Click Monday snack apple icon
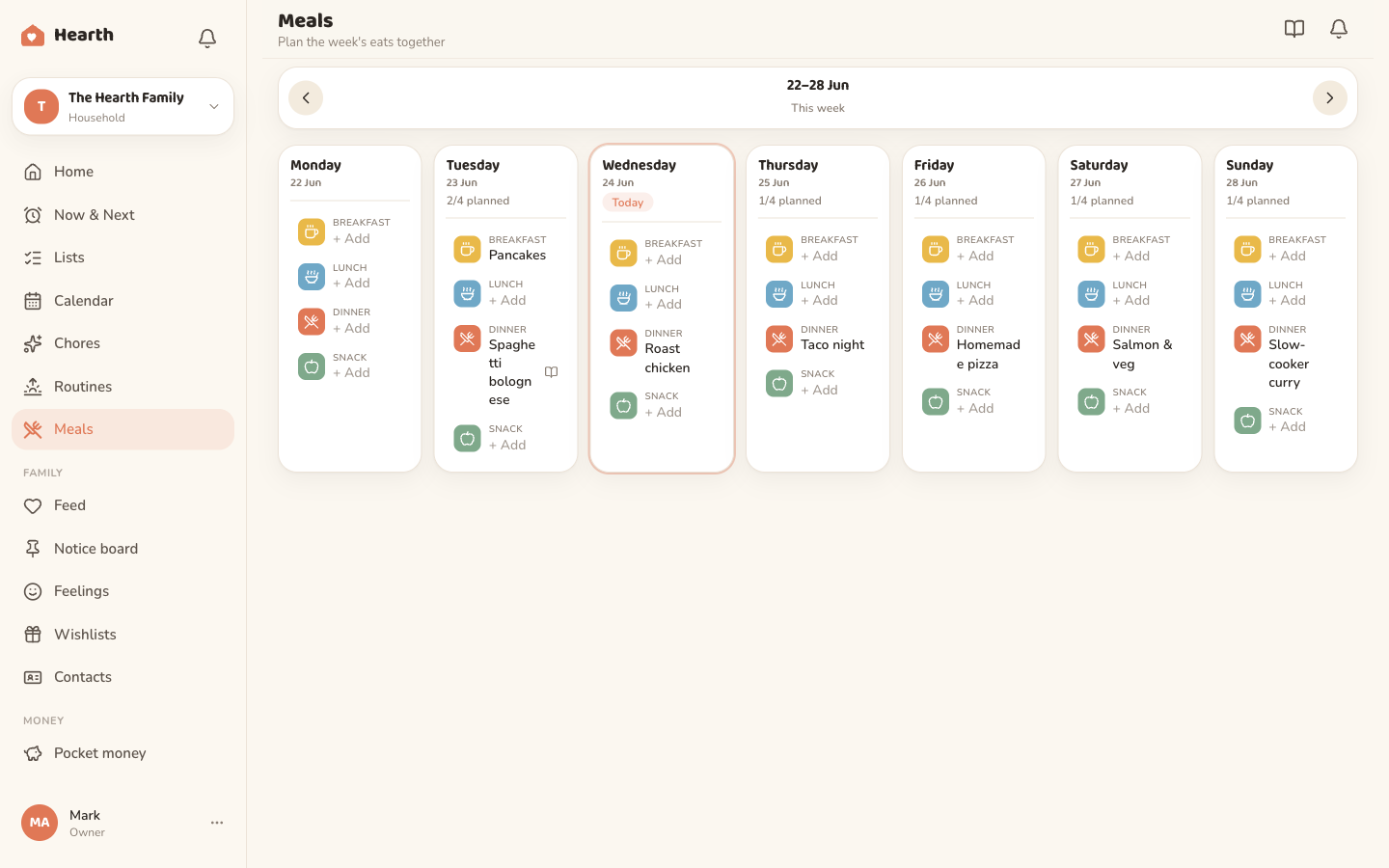Image resolution: width=1389 pixels, height=868 pixels. point(312,366)
